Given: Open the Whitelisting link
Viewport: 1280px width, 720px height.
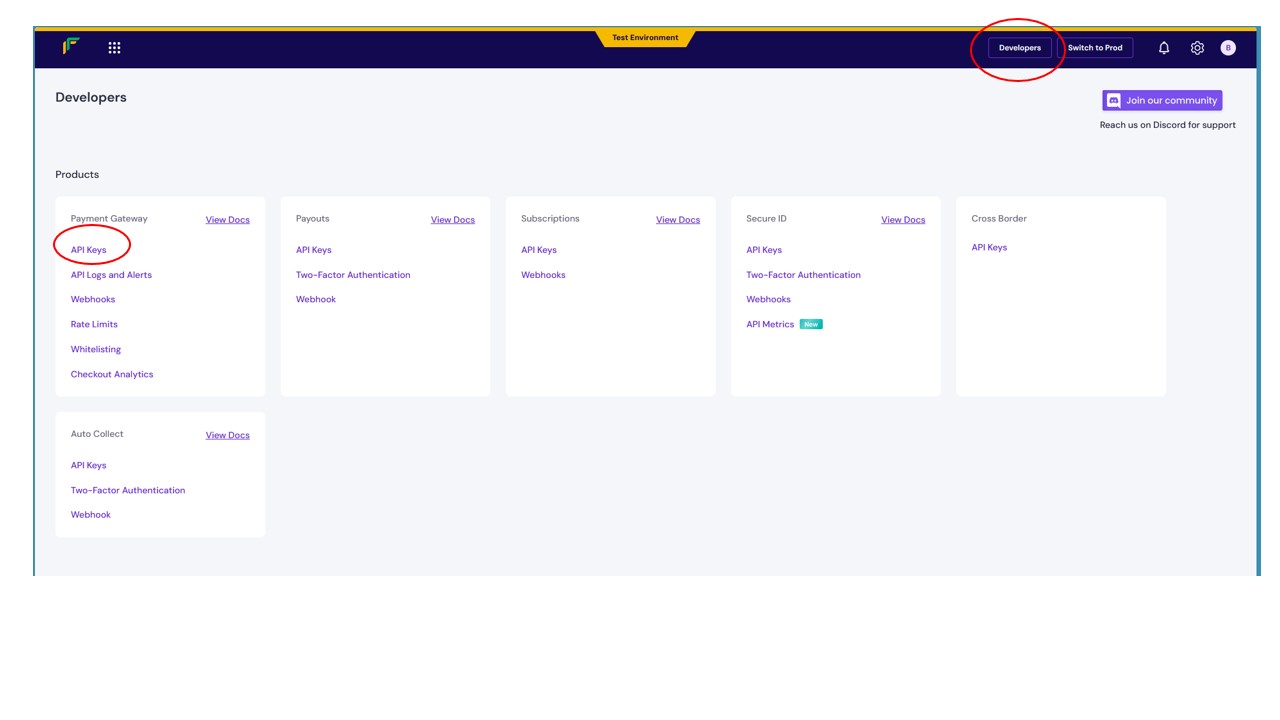Looking at the screenshot, I should [96, 349].
